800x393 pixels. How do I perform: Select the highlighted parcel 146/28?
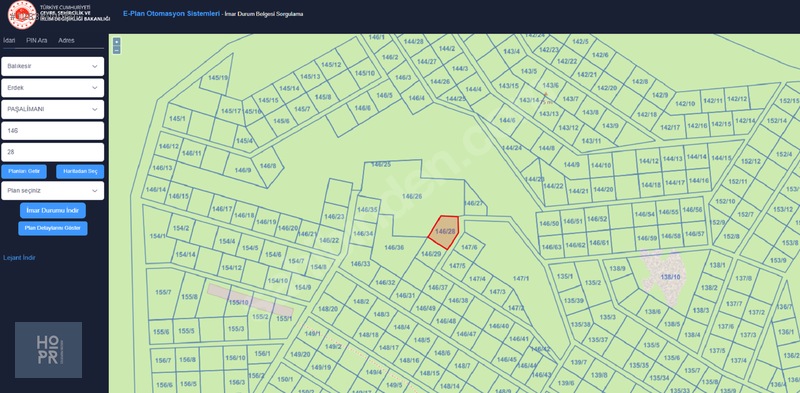(x=444, y=232)
